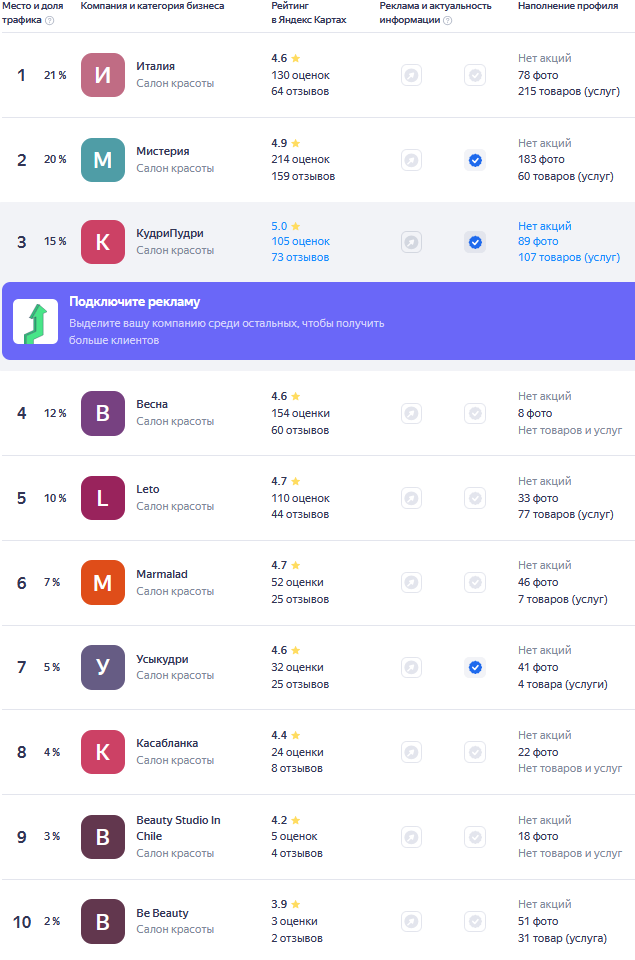Click the verified badge in Be Beauty row
This screenshot has width=635, height=960.
pyautogui.click(x=475, y=921)
